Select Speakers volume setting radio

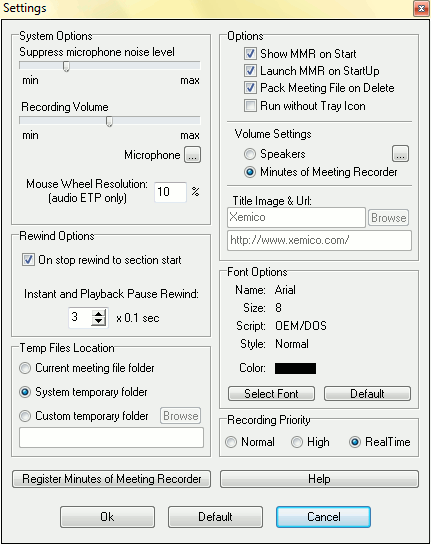(x=250, y=154)
